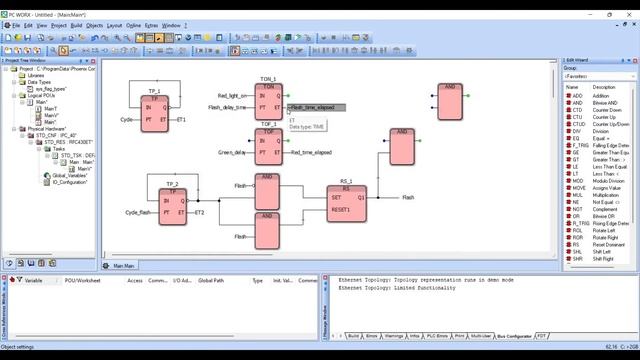Click the Redo arrow icon
Viewport: 640px width, 360px height.
point(105,38)
